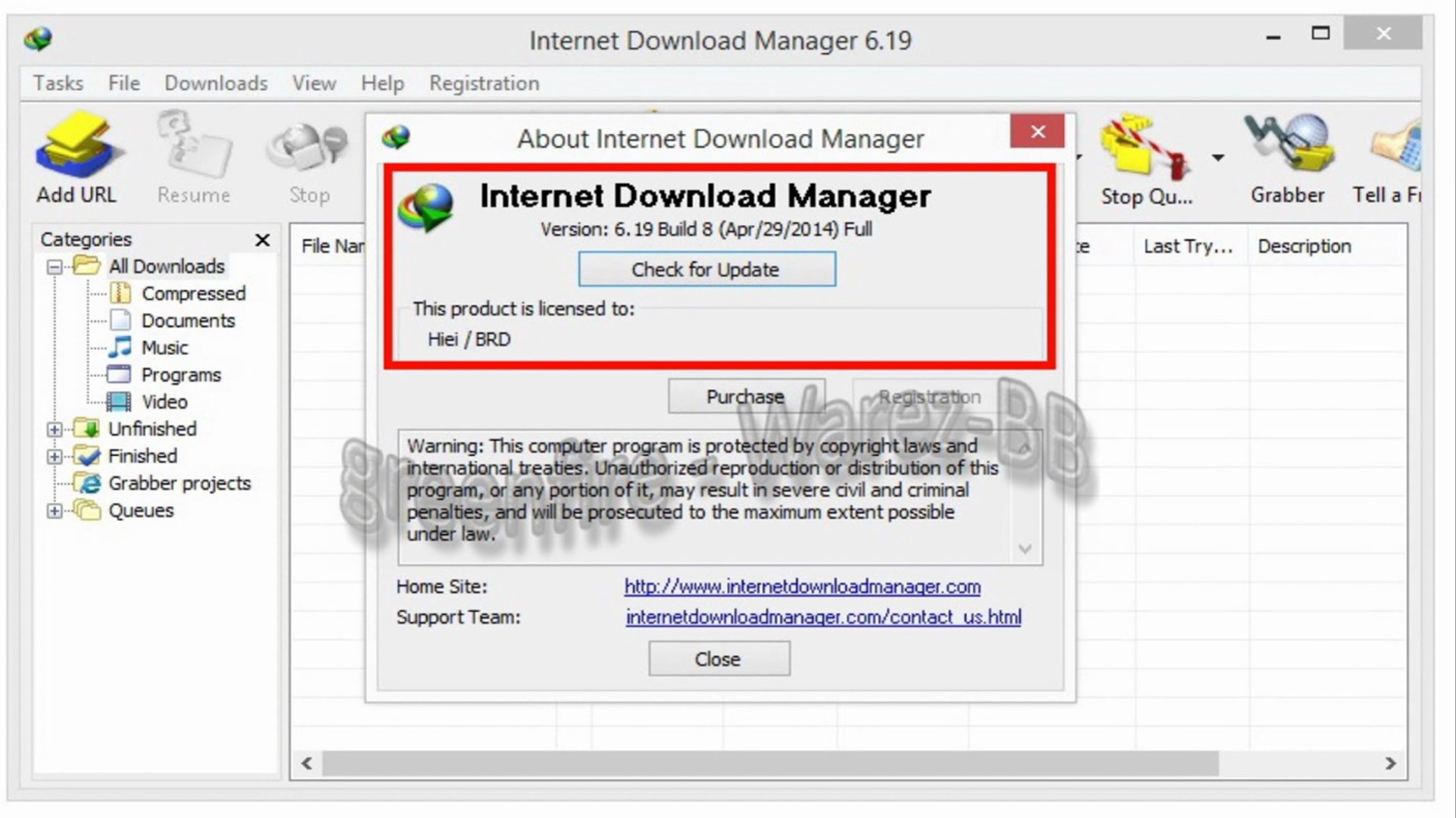Open the View menu
This screenshot has width=1456, height=818.
314,83
